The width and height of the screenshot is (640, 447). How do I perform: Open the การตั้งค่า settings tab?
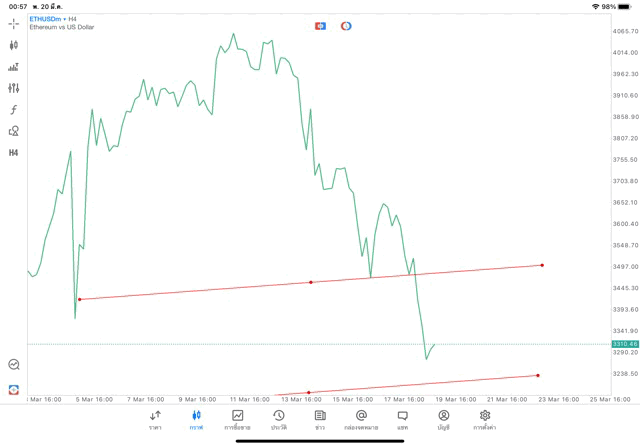point(485,419)
